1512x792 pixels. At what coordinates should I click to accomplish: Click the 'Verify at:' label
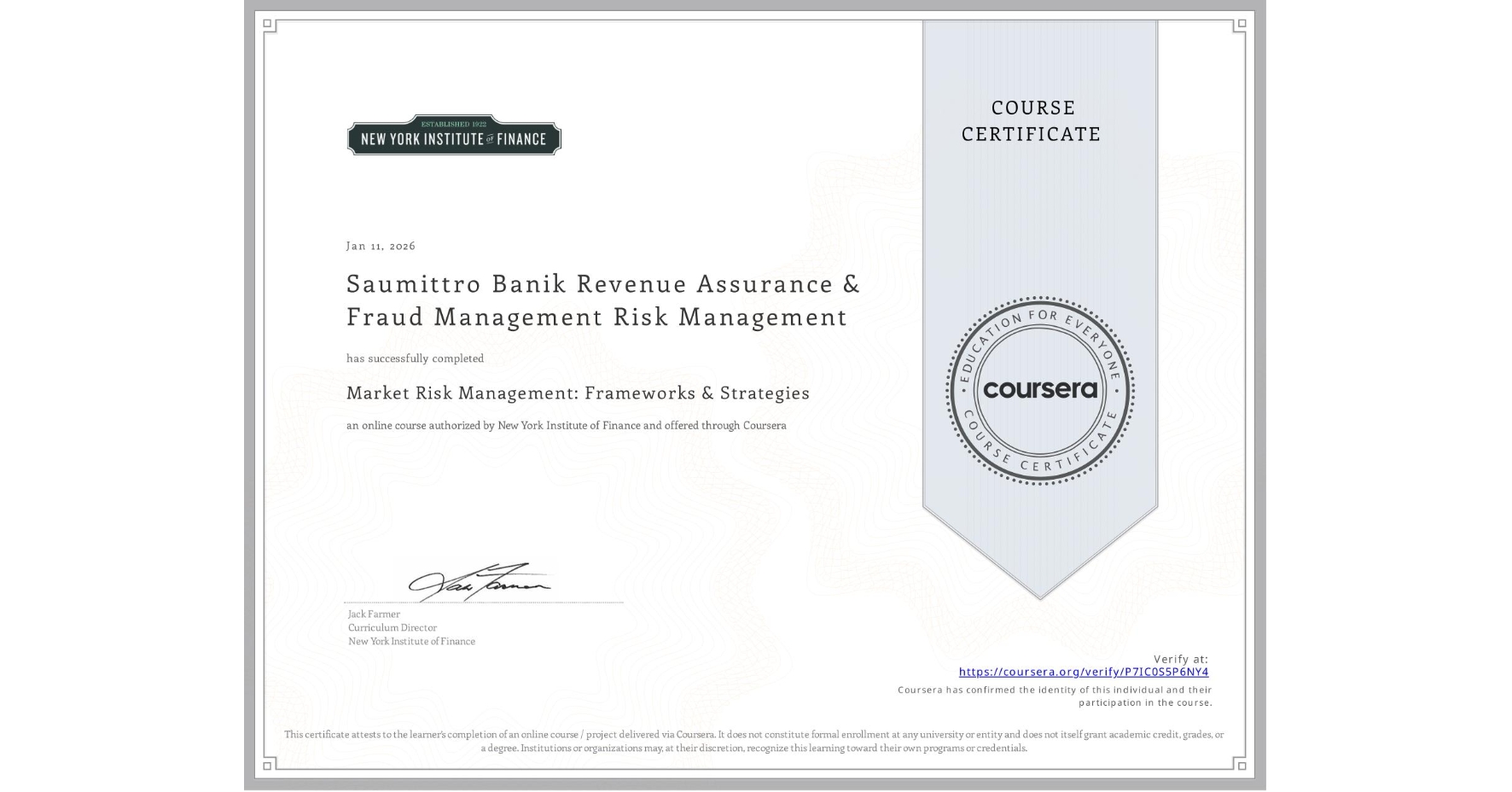[x=1181, y=659]
